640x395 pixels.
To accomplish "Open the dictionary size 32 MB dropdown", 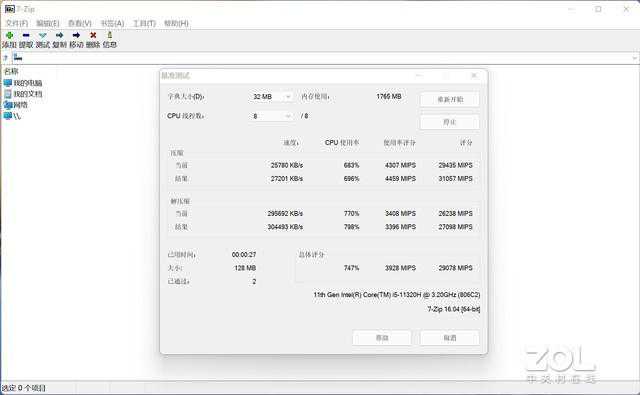I will [x=271, y=97].
